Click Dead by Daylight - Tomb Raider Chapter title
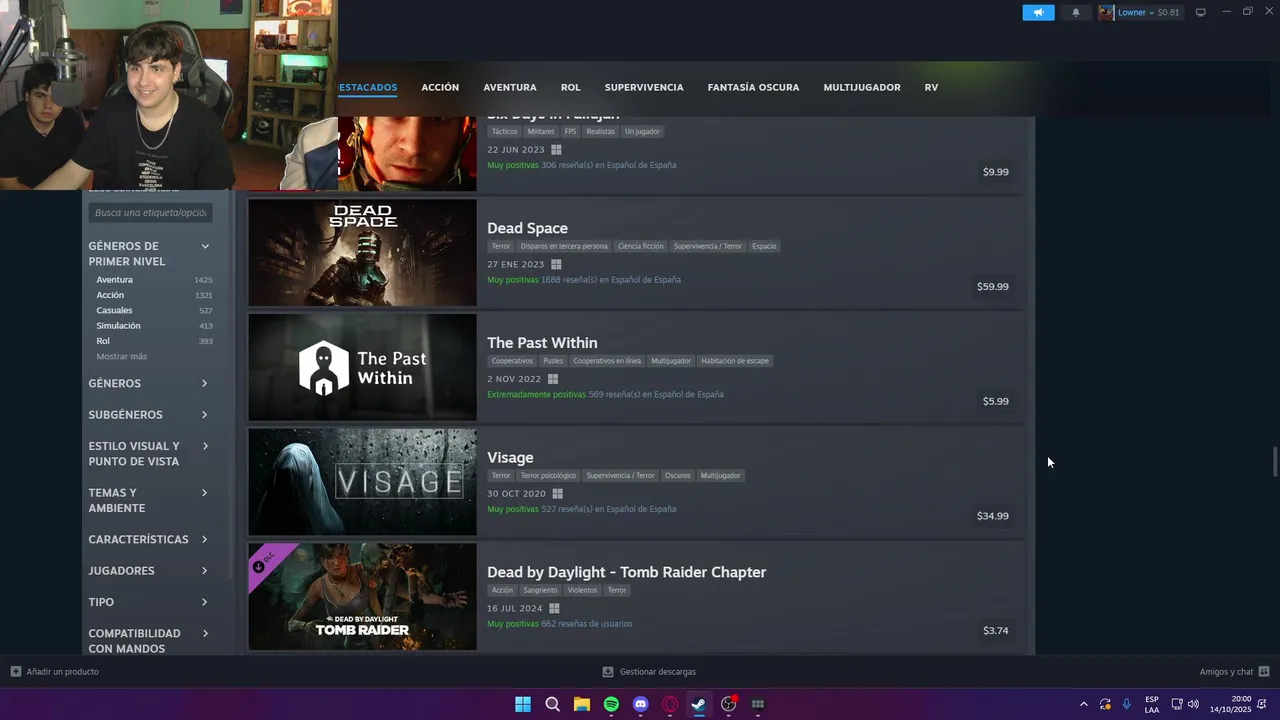This screenshot has height=720, width=1280. [626, 572]
